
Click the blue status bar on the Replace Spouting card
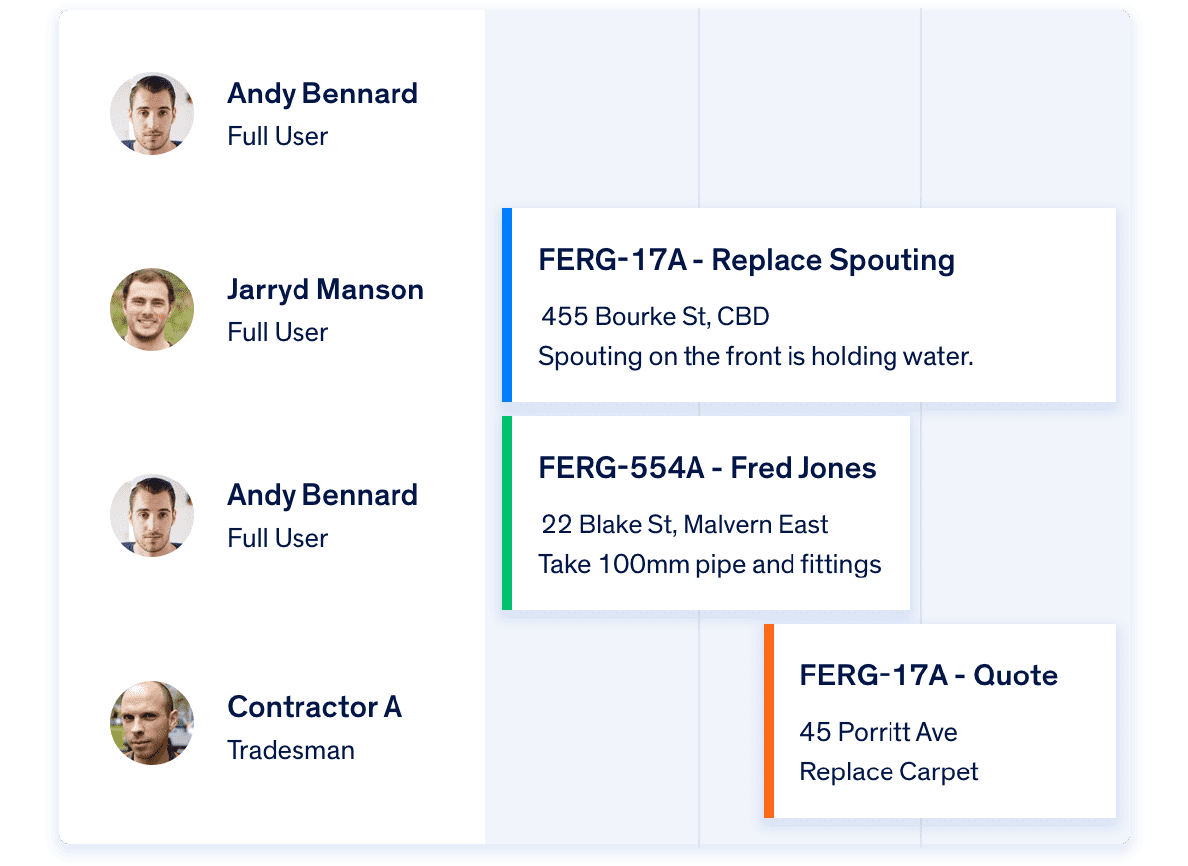pos(507,305)
